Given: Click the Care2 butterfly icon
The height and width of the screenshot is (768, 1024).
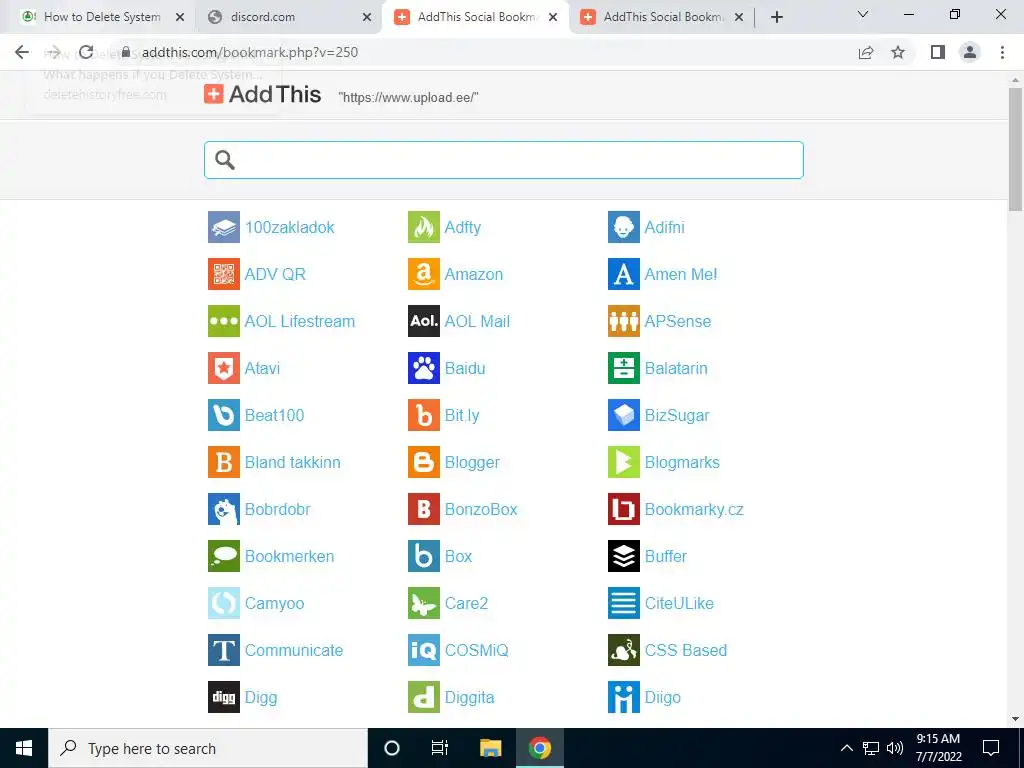Looking at the screenshot, I should point(423,603).
